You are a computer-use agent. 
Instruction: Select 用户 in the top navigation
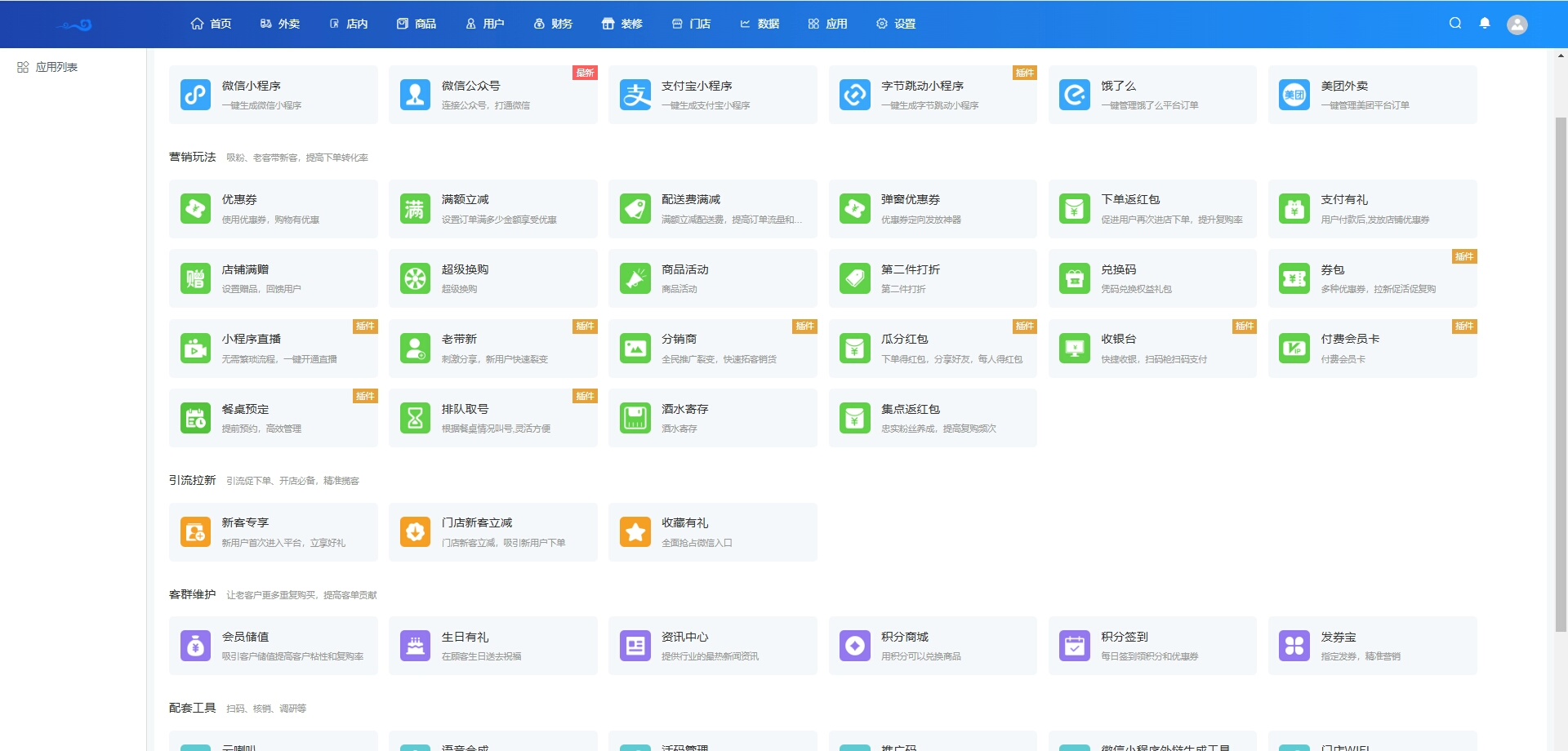[484, 24]
